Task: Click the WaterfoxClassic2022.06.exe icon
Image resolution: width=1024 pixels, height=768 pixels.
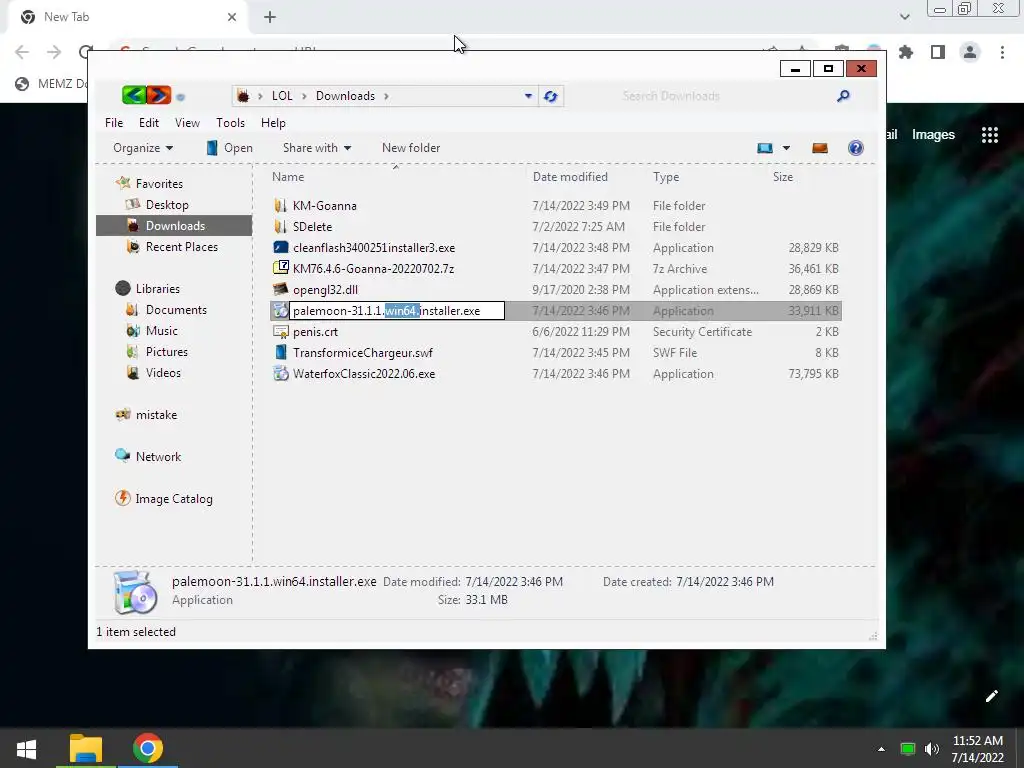Action: 281,374
